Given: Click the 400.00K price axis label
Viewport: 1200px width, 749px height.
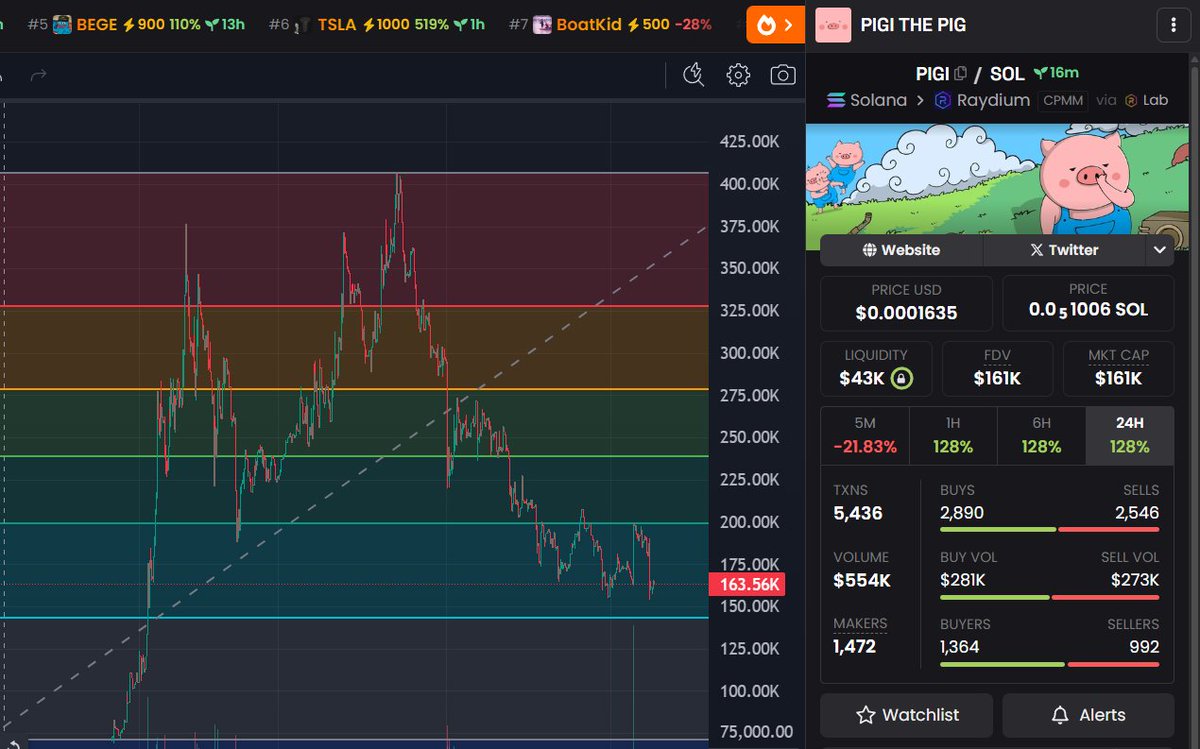Looking at the screenshot, I should [x=749, y=184].
